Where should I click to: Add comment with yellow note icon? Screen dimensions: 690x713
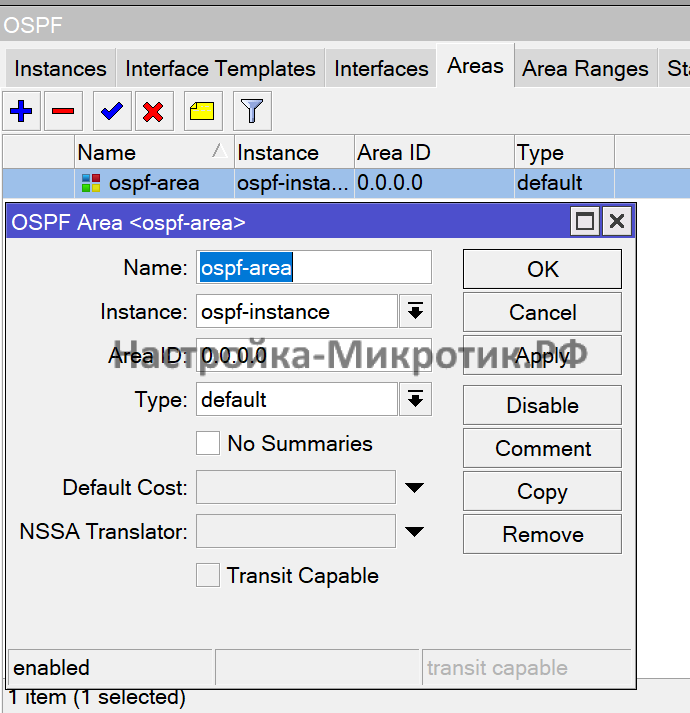pos(203,111)
